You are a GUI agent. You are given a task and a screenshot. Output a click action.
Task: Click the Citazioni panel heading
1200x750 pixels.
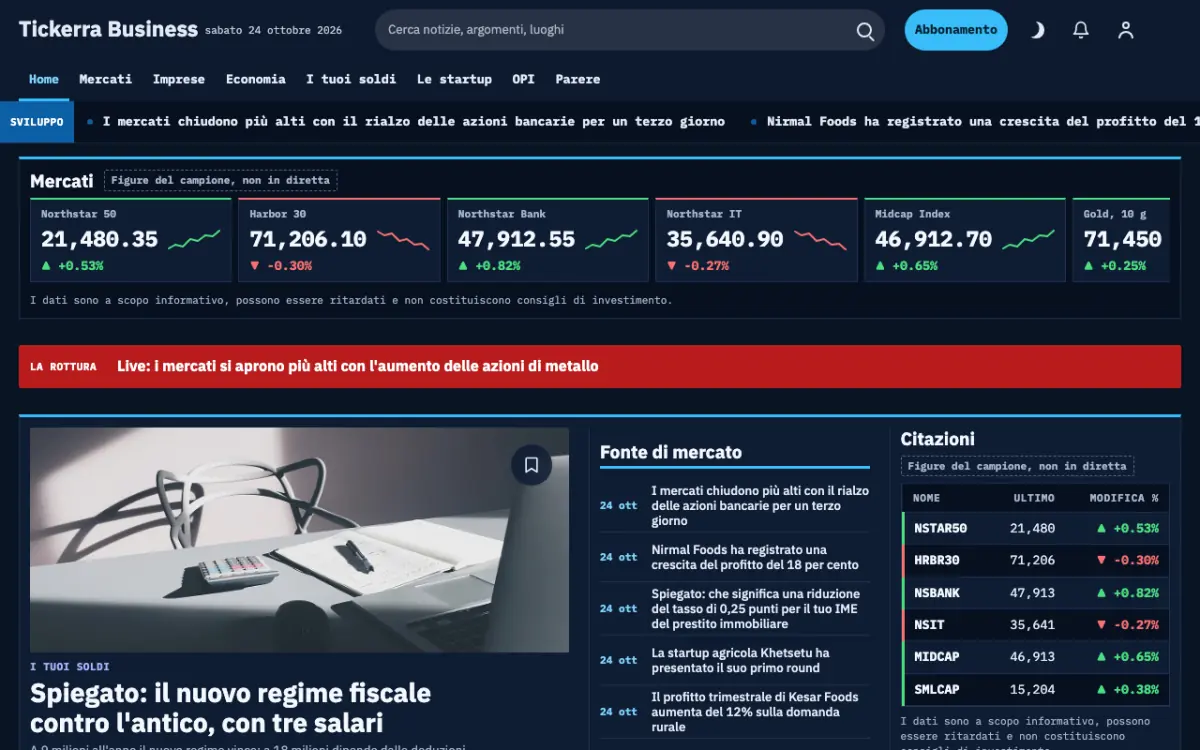937,439
